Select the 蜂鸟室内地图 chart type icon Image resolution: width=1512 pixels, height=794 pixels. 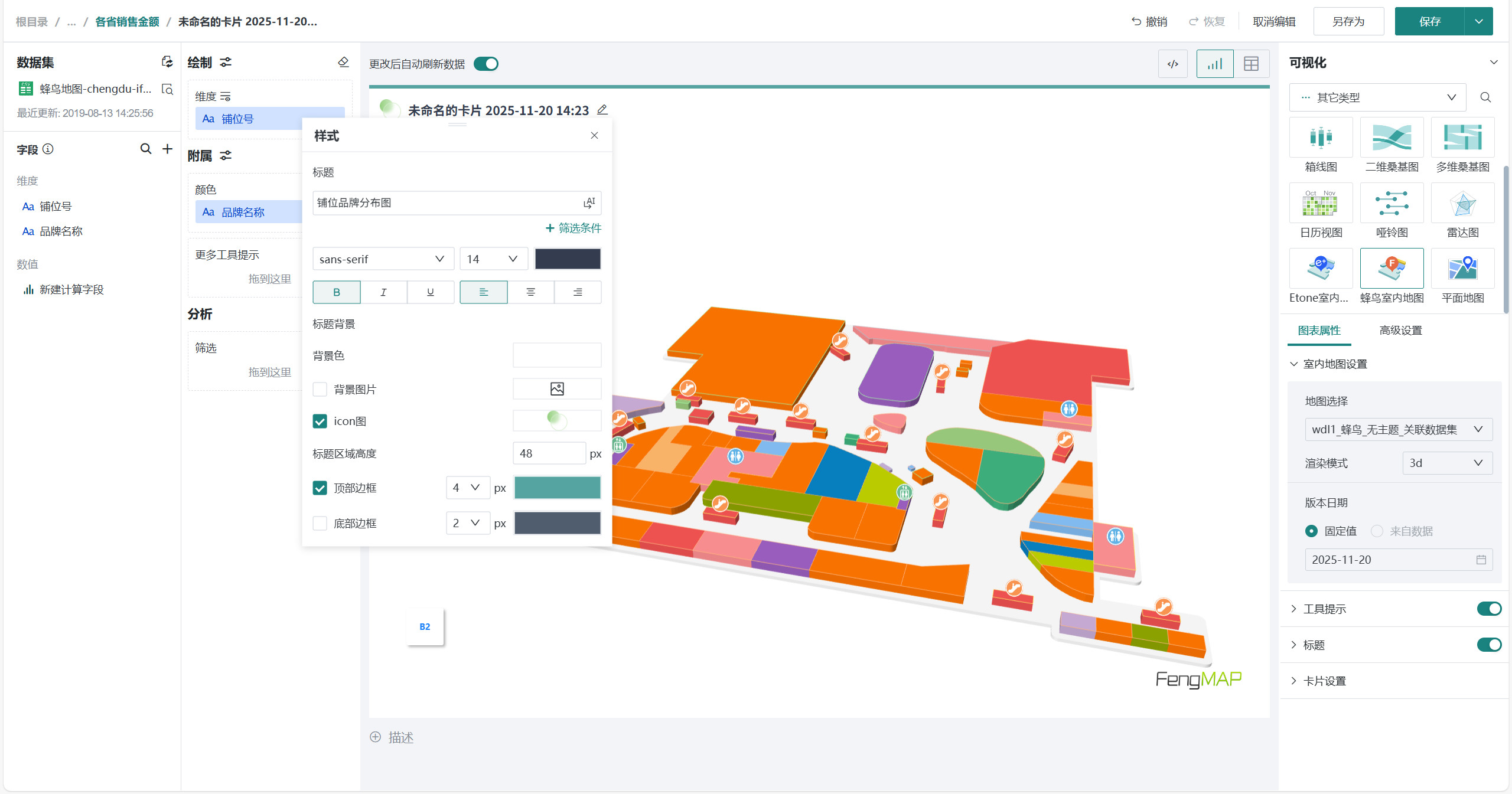coord(1391,269)
